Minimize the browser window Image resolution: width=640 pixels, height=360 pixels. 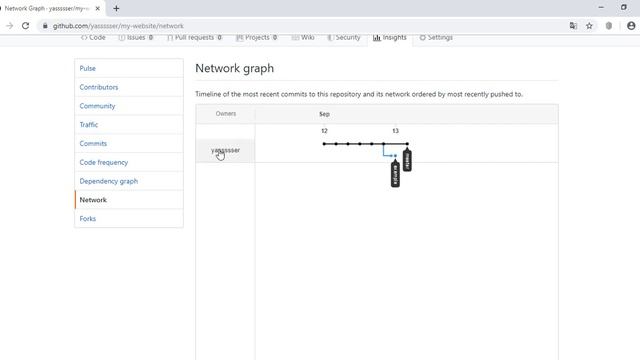601,7
